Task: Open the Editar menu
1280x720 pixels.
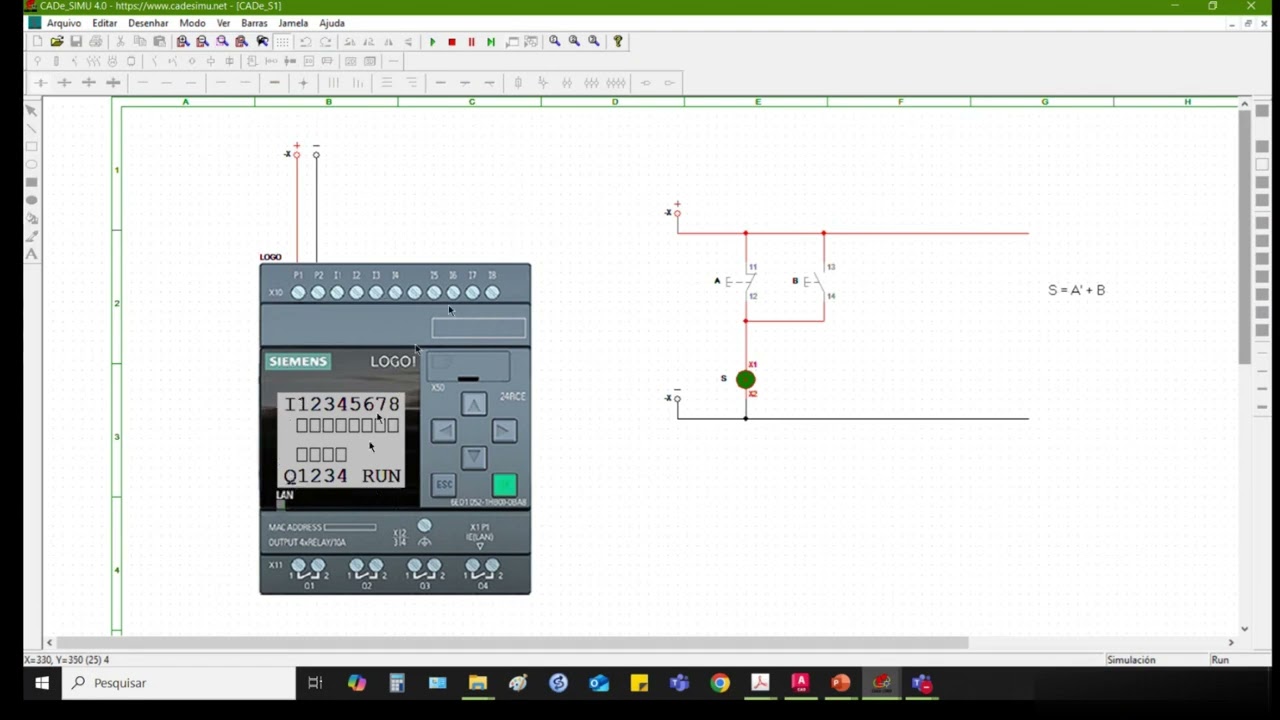Action: (x=104, y=23)
